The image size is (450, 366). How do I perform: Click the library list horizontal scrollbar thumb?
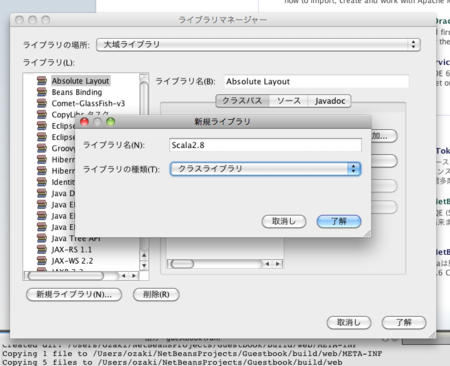(x=66, y=276)
